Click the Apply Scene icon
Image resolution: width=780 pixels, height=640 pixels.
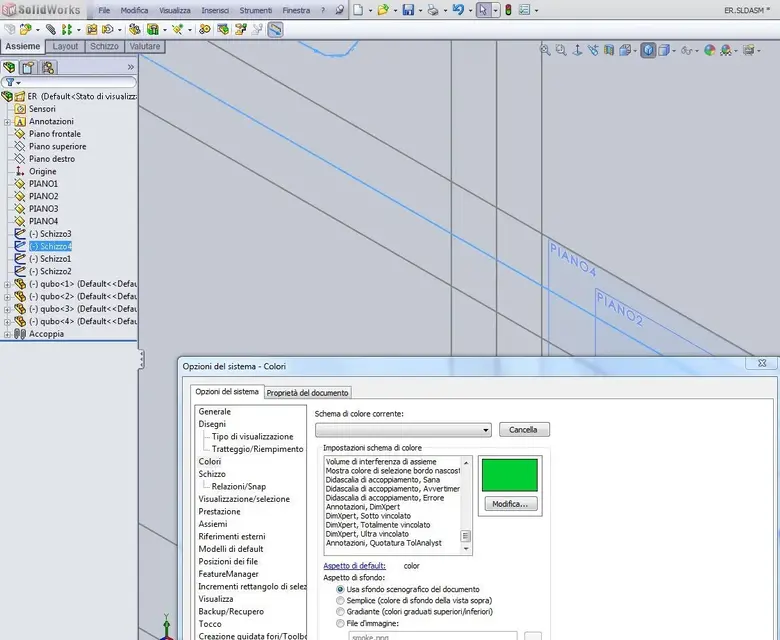(x=726, y=50)
